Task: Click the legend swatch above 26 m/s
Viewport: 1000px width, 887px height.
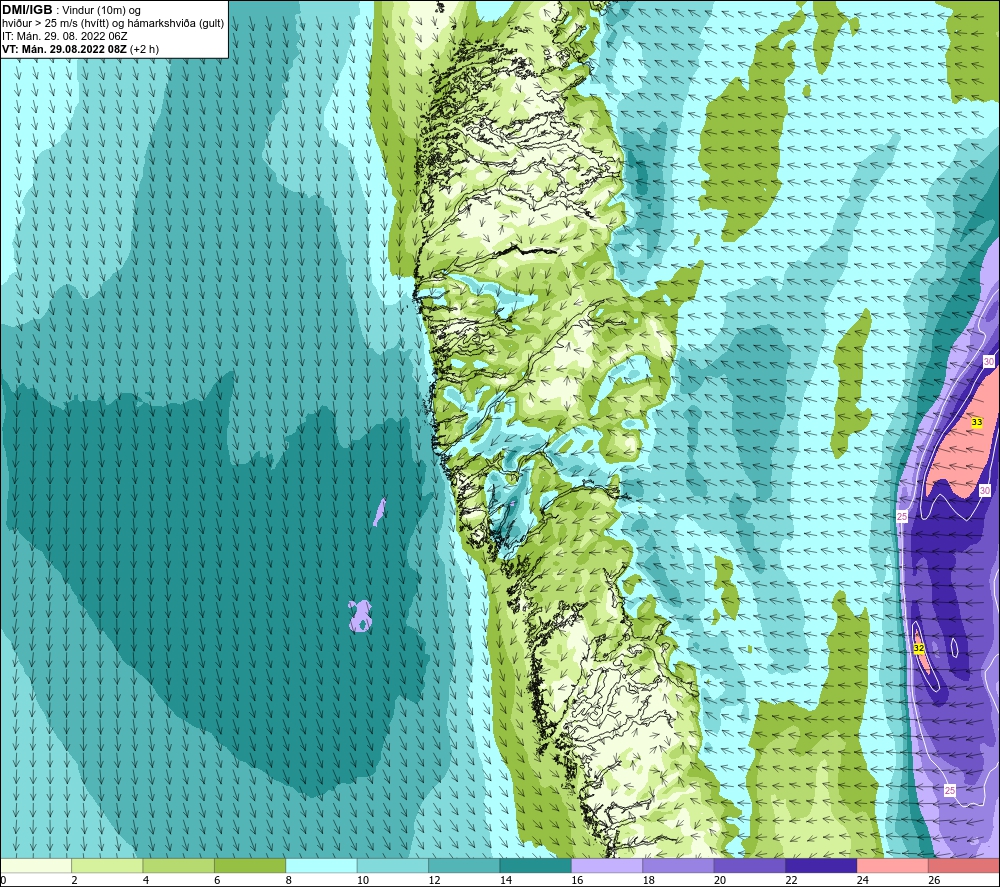Action: coord(964,865)
